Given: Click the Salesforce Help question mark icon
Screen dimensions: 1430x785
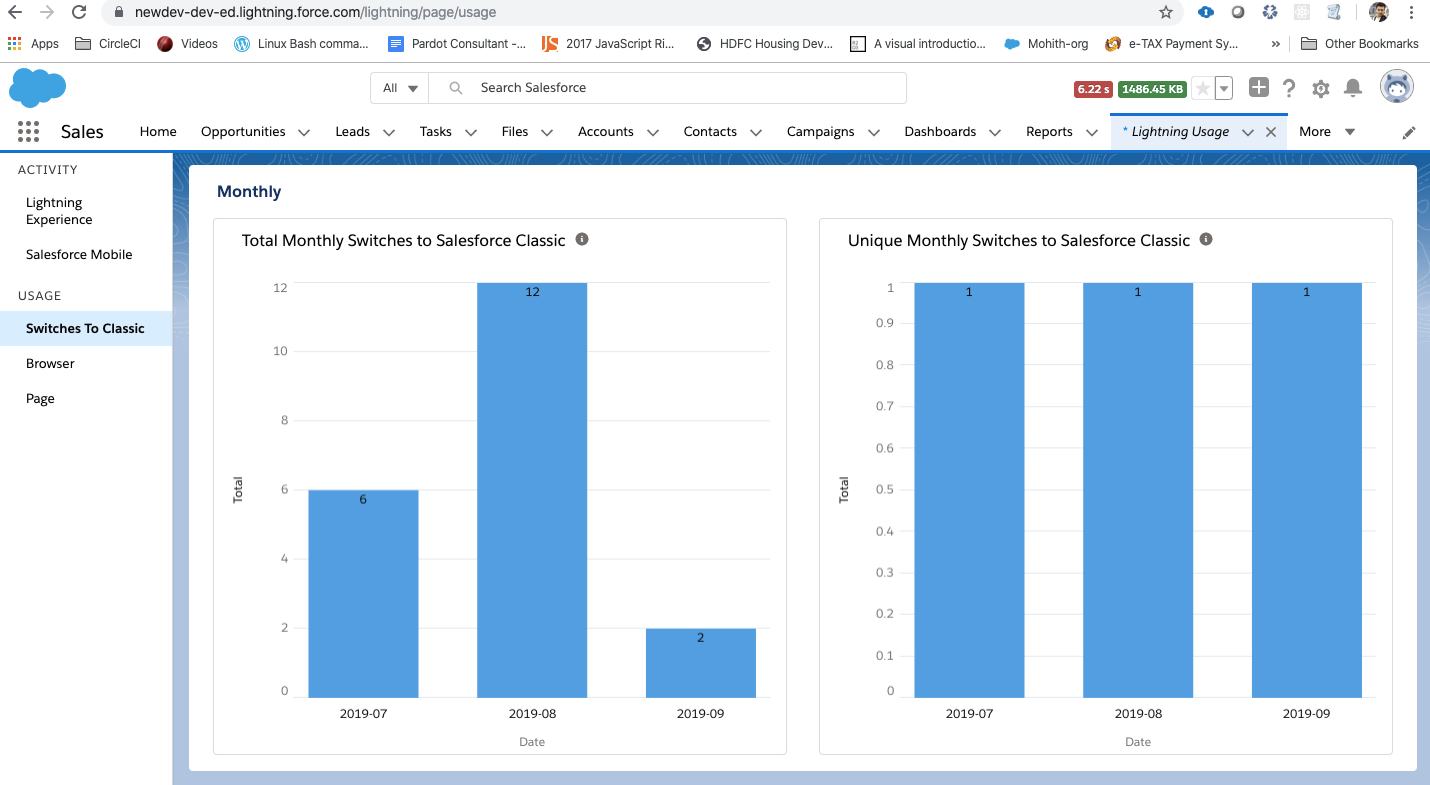Looking at the screenshot, I should (x=1288, y=88).
